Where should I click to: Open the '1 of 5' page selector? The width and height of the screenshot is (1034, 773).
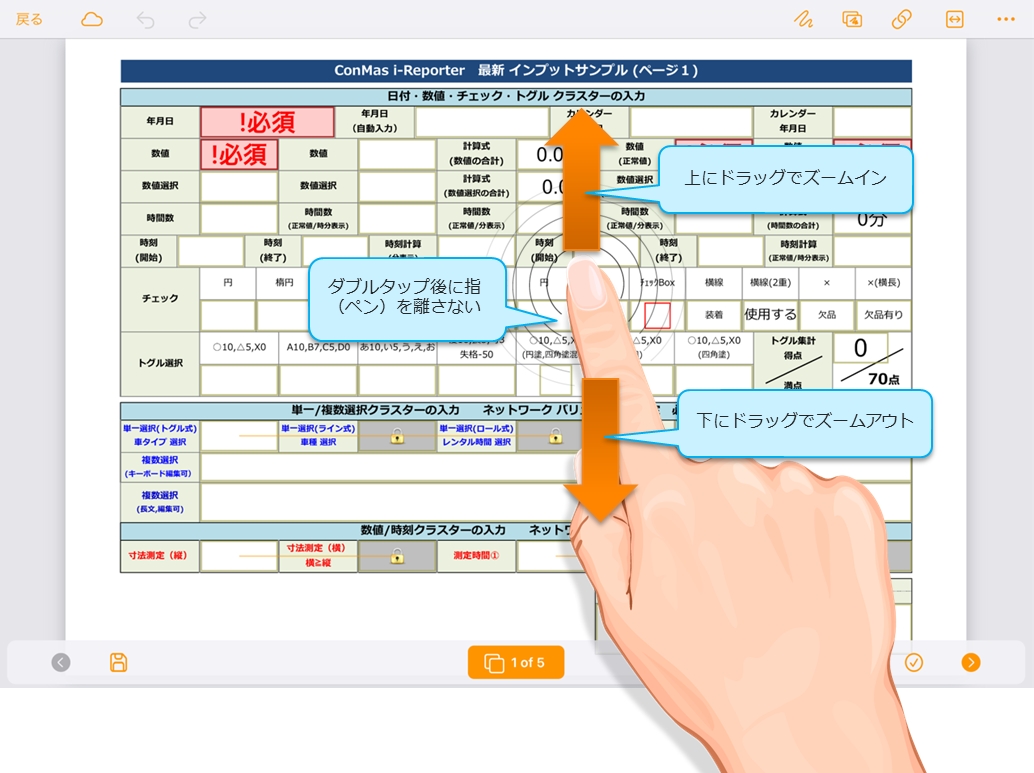point(516,662)
